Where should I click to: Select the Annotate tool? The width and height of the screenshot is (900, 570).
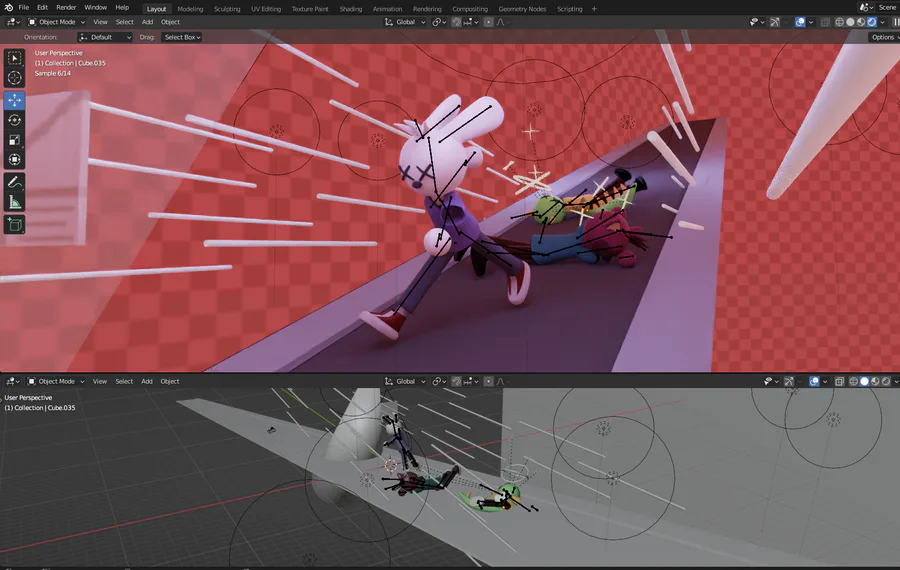(14, 183)
